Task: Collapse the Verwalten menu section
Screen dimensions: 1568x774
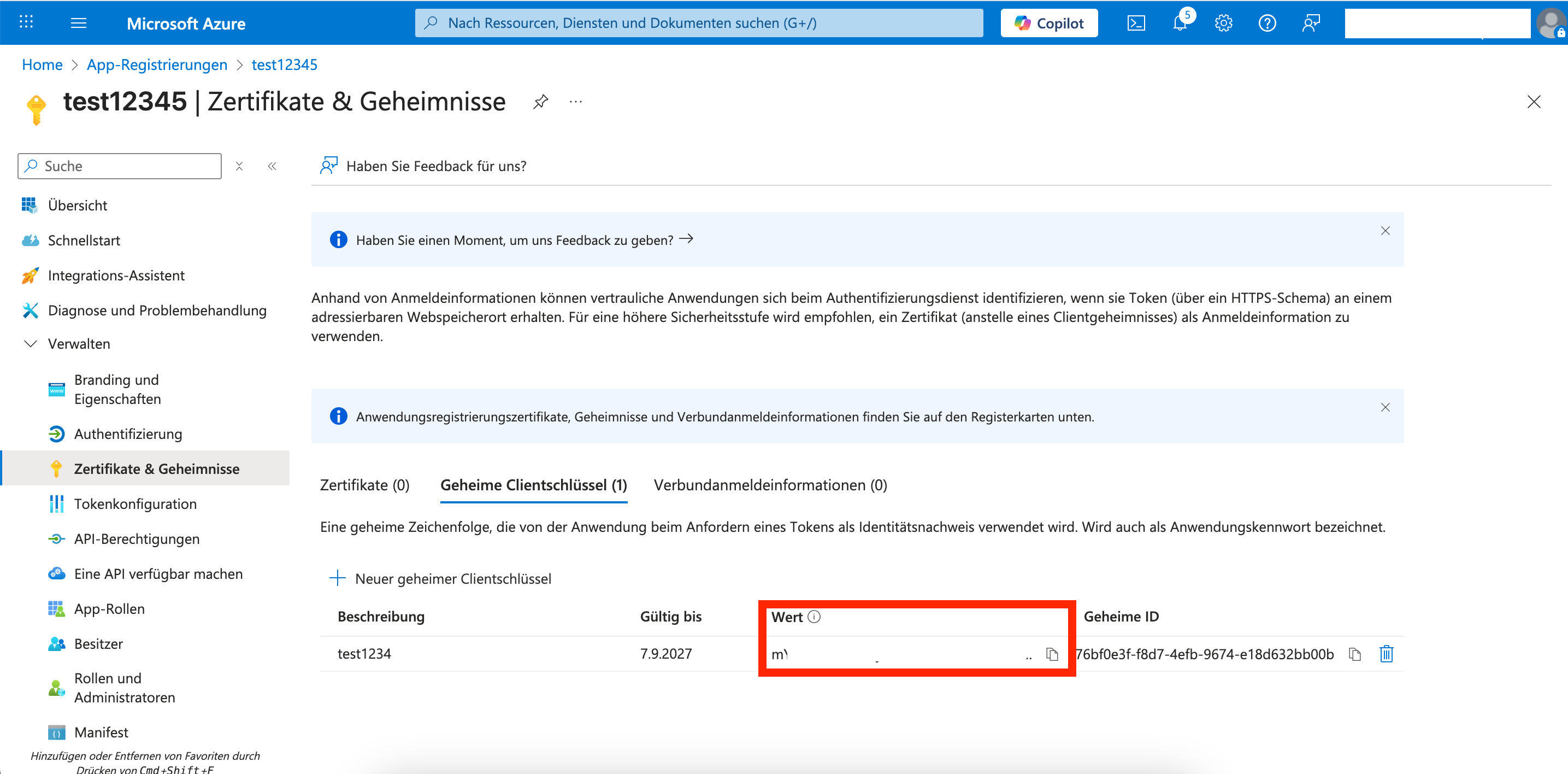Action: click(x=31, y=344)
